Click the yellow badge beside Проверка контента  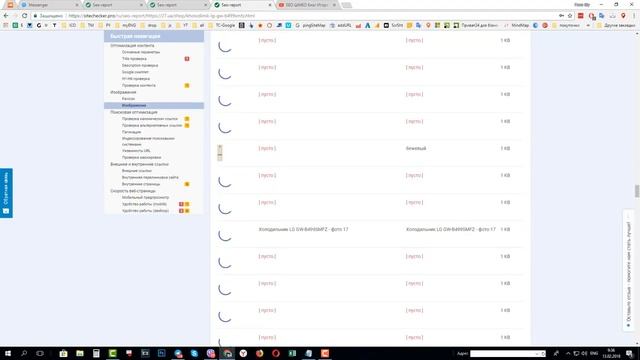click(x=187, y=85)
